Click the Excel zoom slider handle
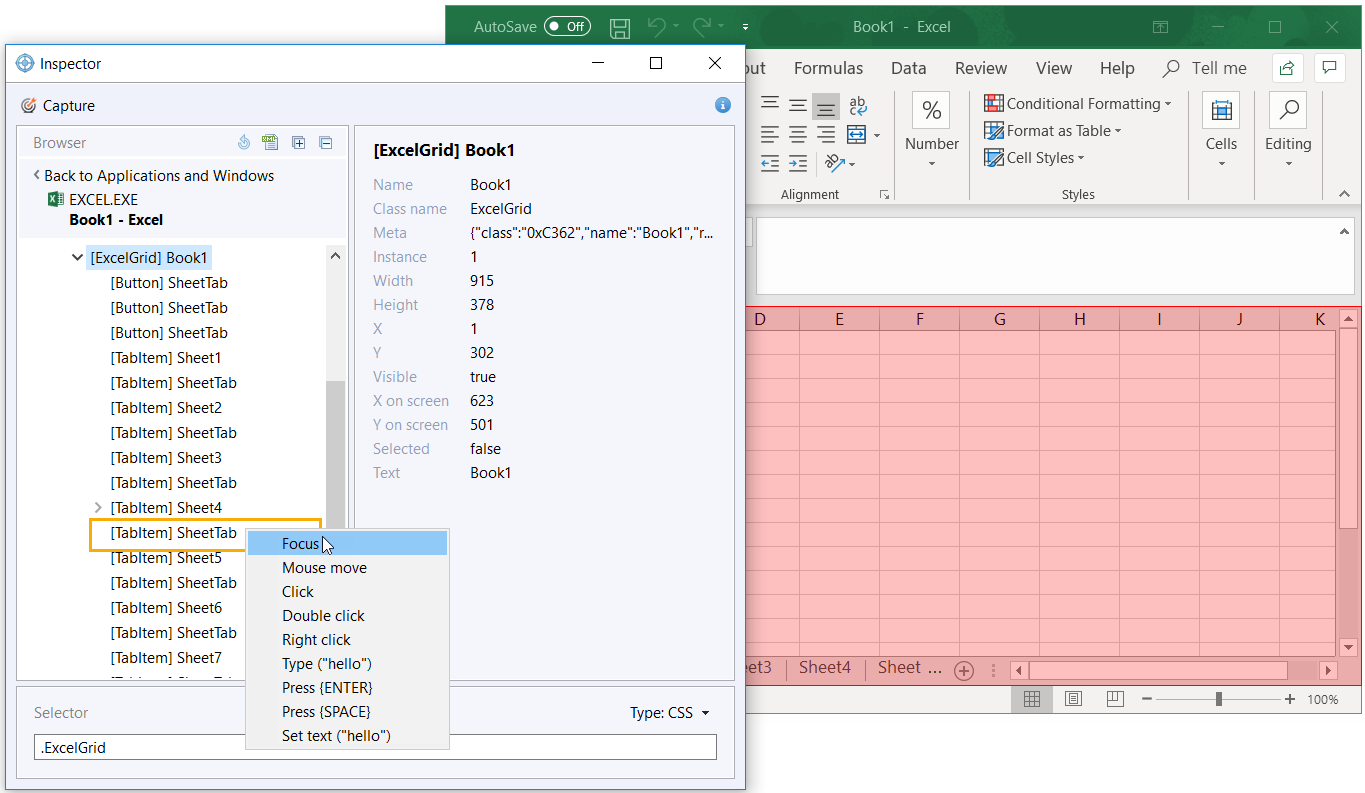The height and width of the screenshot is (793, 1365). (1218, 699)
